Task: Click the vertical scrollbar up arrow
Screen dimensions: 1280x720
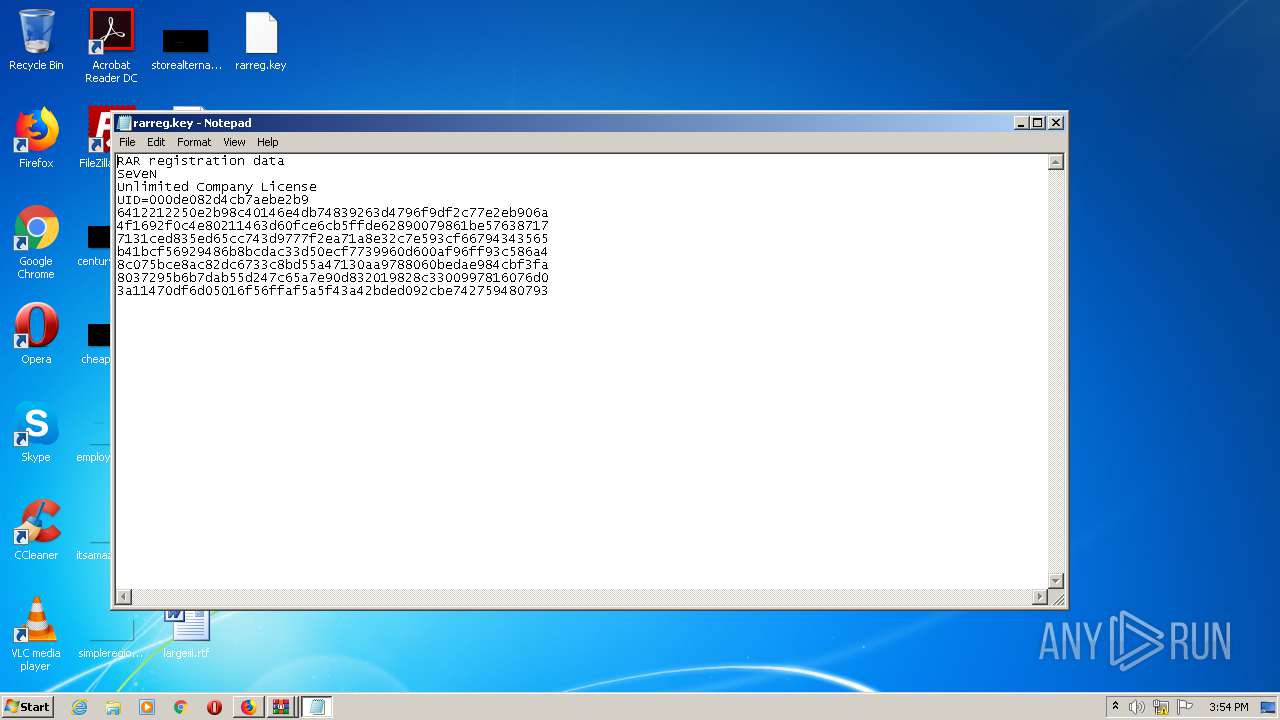Action: pyautogui.click(x=1055, y=163)
